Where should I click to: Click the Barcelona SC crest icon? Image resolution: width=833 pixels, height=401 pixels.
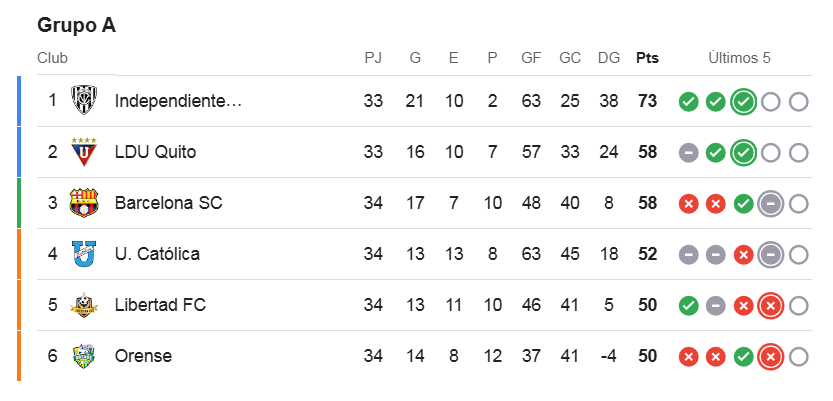(84, 203)
